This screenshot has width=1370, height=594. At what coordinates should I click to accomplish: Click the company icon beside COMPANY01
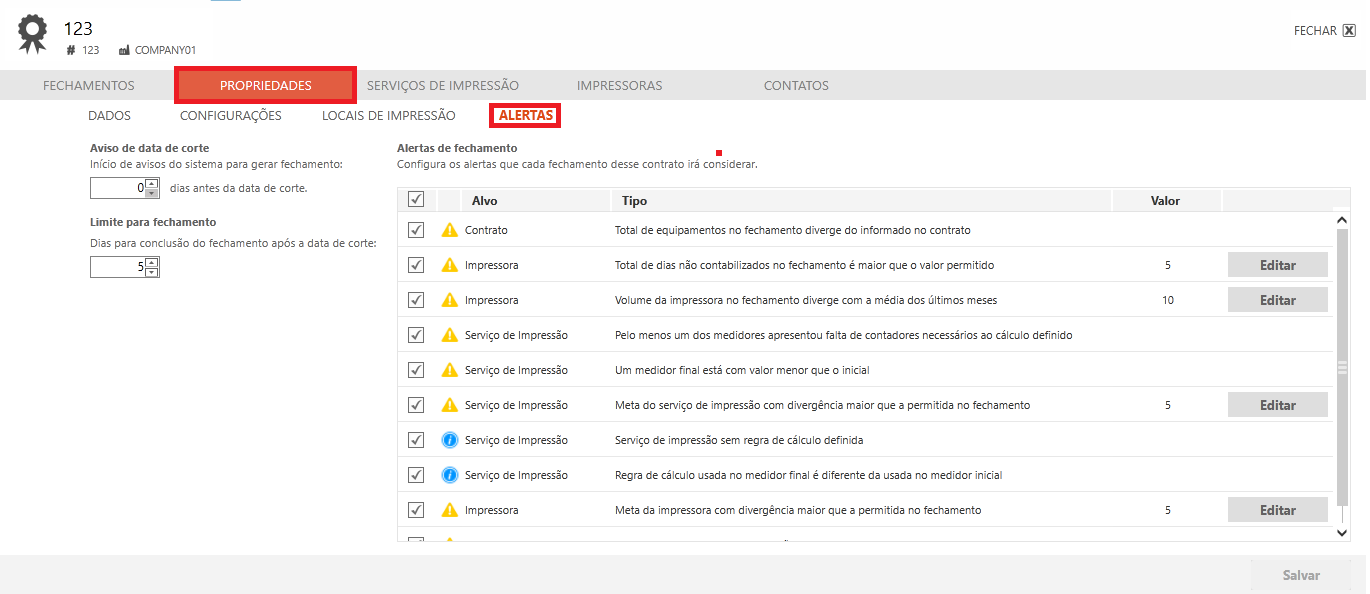[x=124, y=50]
